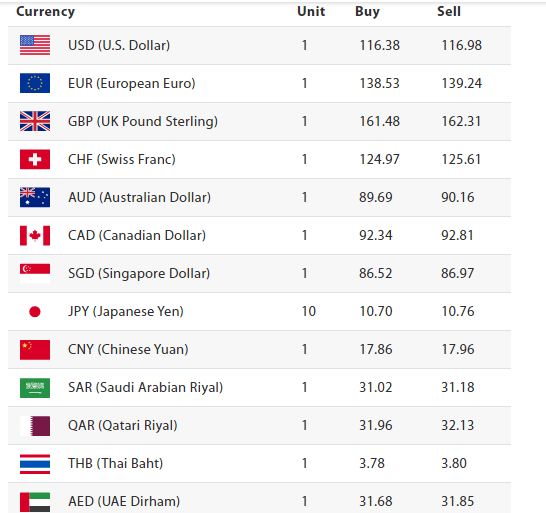Click the United States flag icon
The image size is (546, 513).
(x=35, y=45)
